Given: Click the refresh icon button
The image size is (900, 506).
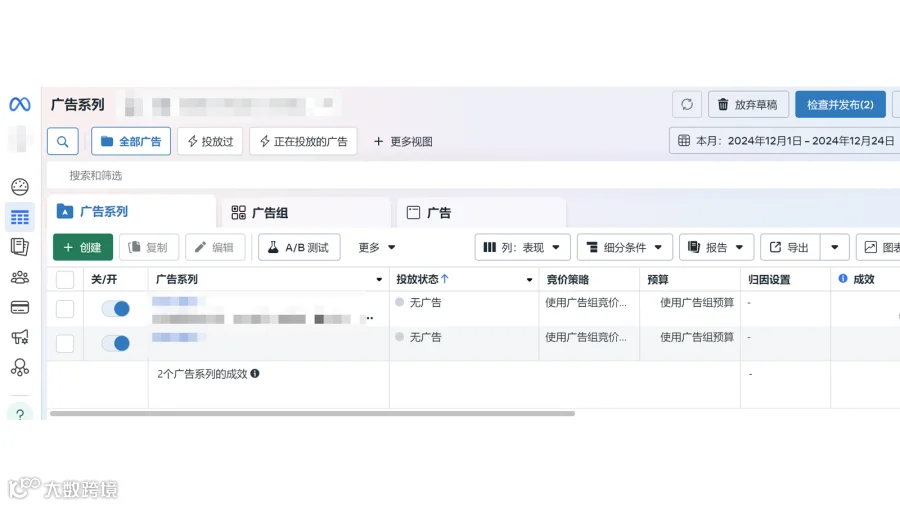Looking at the screenshot, I should point(686,104).
